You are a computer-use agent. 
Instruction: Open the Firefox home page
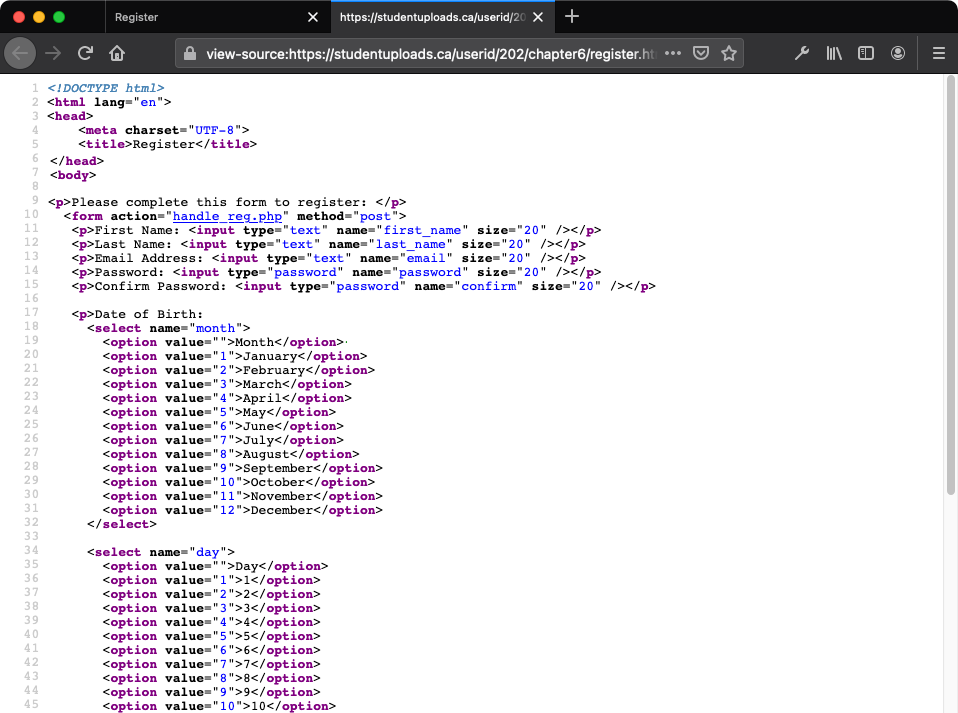click(117, 54)
